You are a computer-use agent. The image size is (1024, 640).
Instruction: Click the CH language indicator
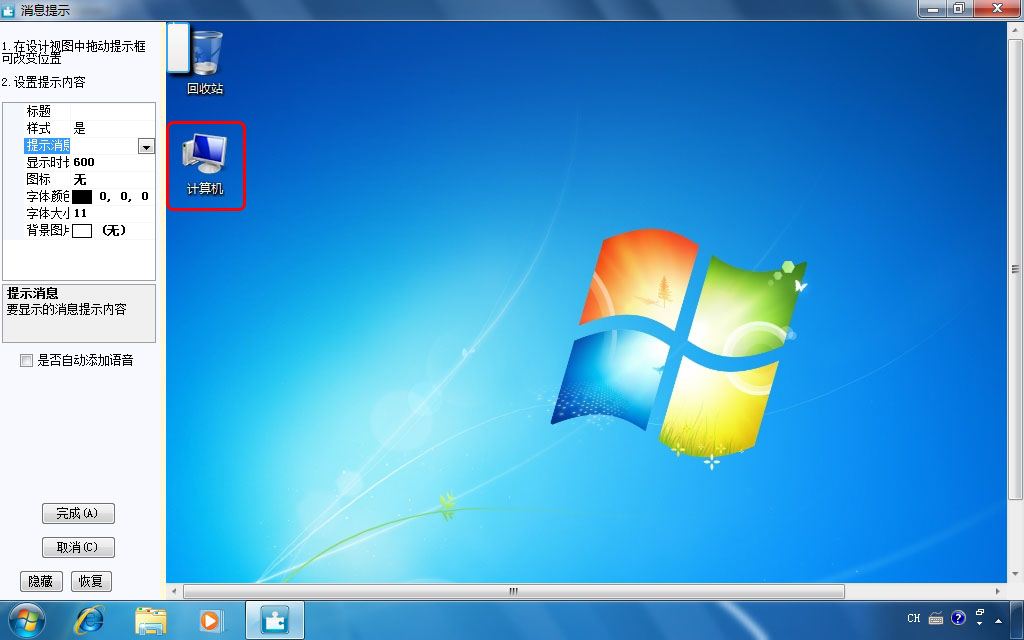tap(914, 618)
